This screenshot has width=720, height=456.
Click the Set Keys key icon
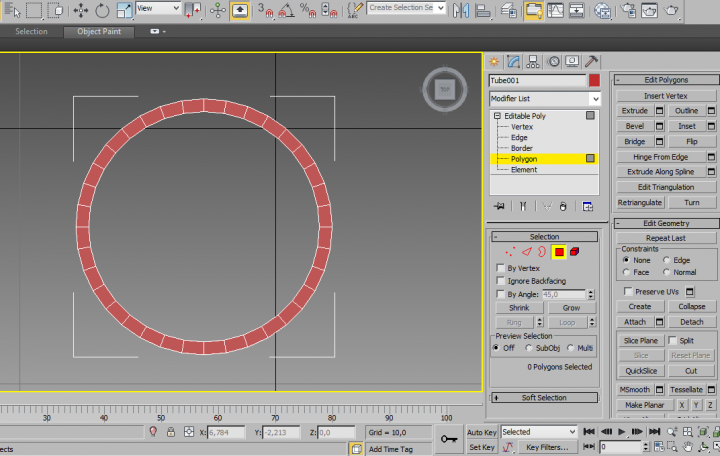tap(449, 439)
